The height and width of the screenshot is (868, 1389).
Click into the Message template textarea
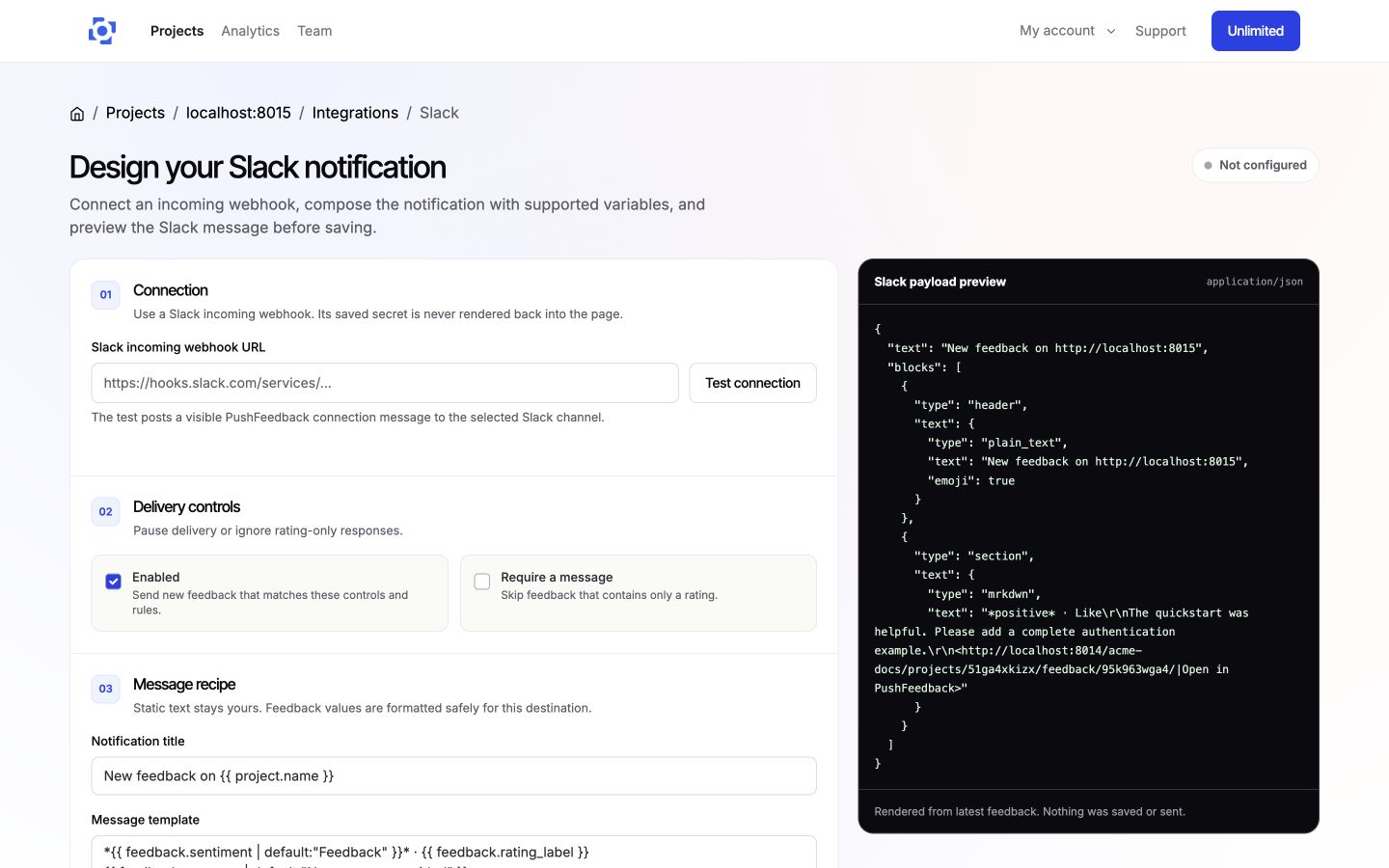click(x=453, y=853)
